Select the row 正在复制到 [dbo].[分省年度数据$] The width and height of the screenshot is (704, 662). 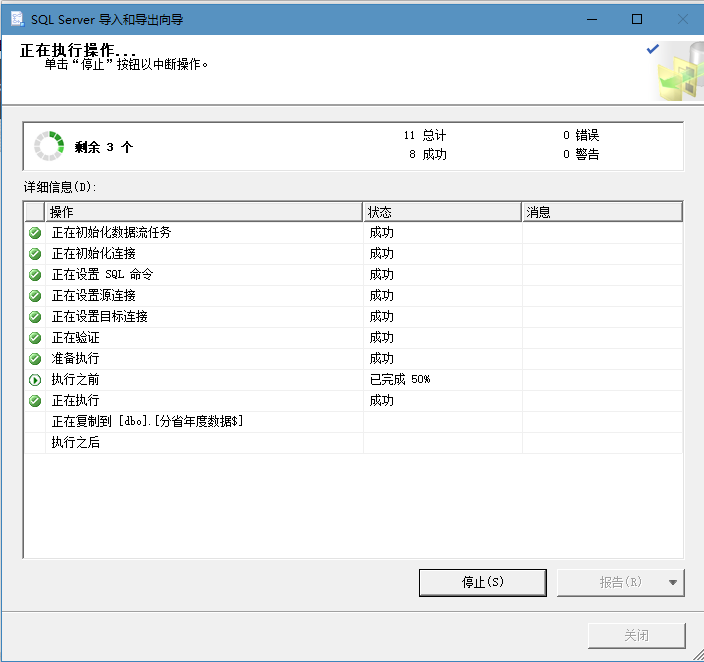click(x=354, y=421)
